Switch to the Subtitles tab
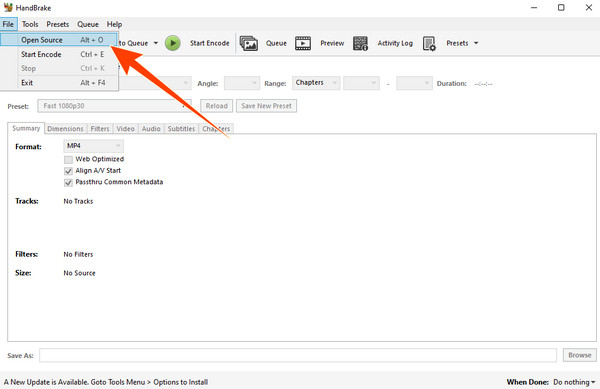600x389 pixels. [x=181, y=129]
